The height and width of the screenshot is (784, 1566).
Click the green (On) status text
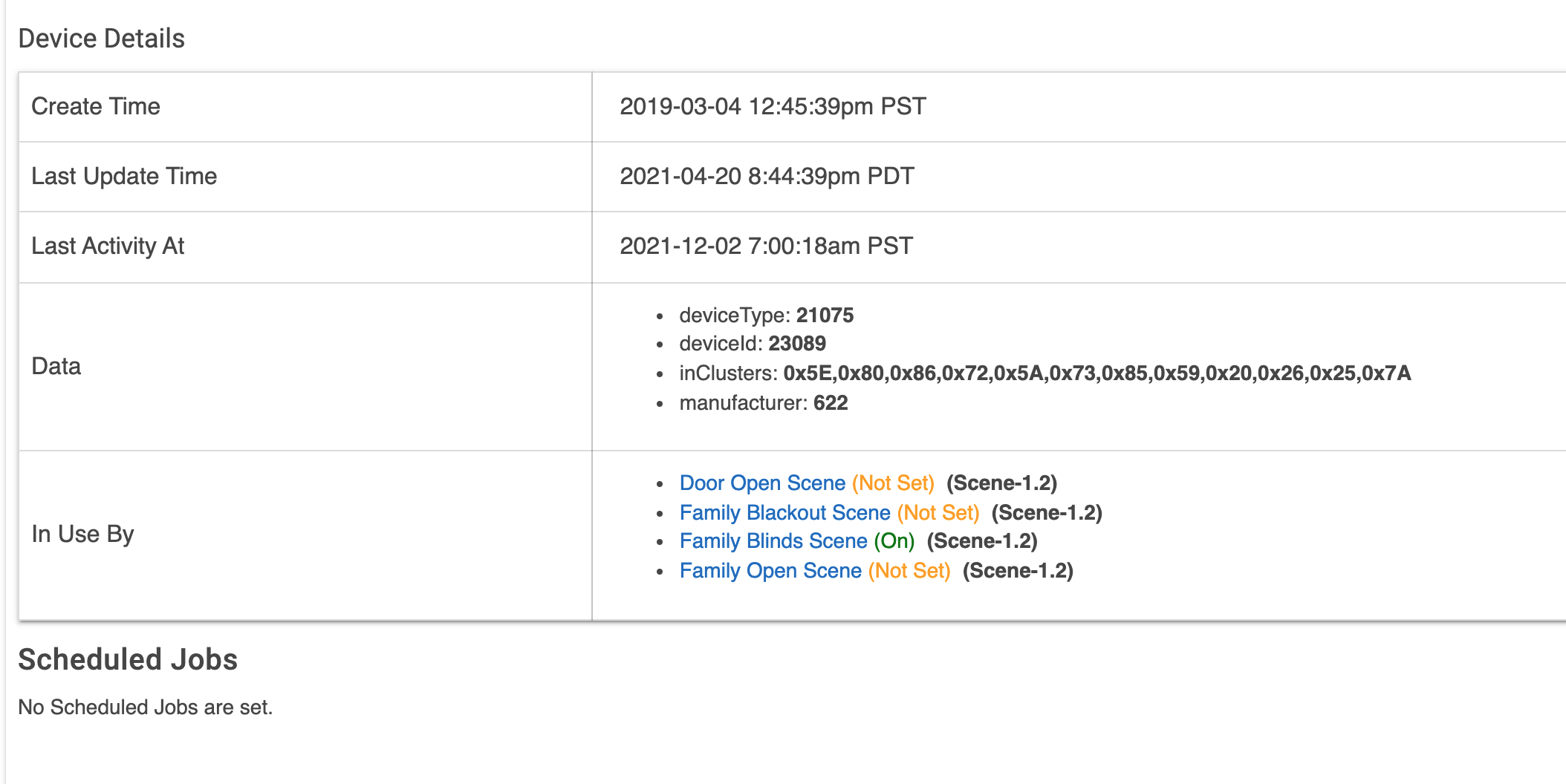[894, 541]
